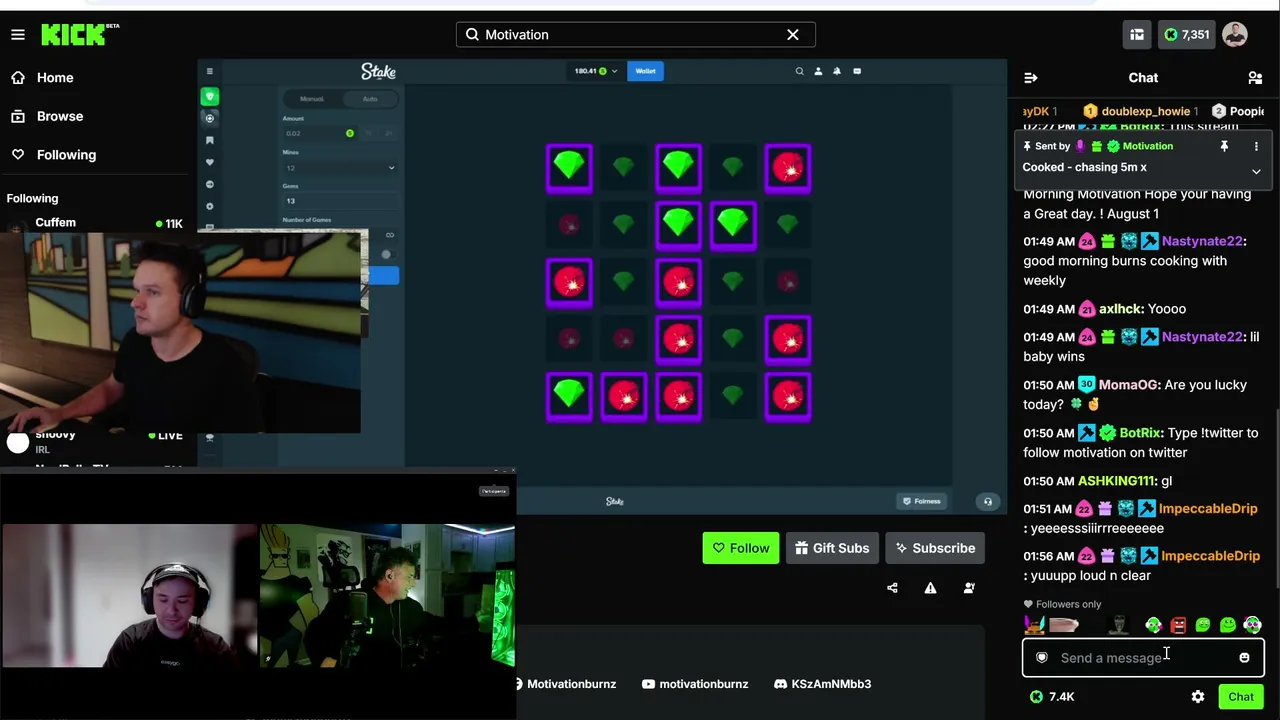Follow the Motivation channel
The height and width of the screenshot is (720, 1280).
(x=740, y=548)
